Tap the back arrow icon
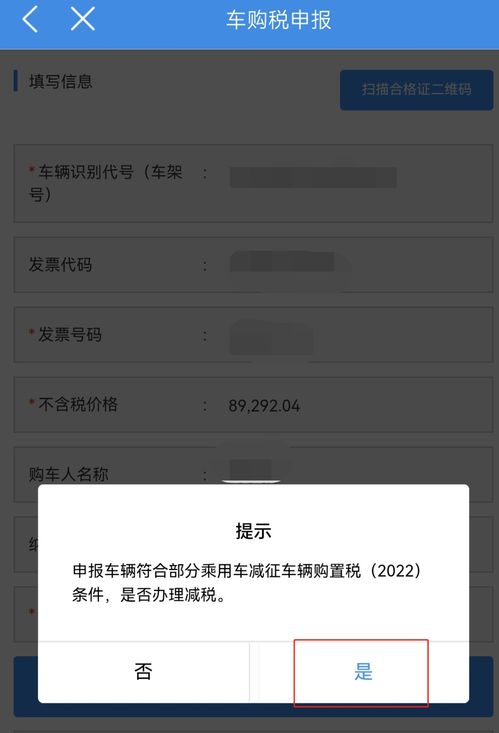The height and width of the screenshot is (733, 499). pyautogui.click(x=30, y=20)
